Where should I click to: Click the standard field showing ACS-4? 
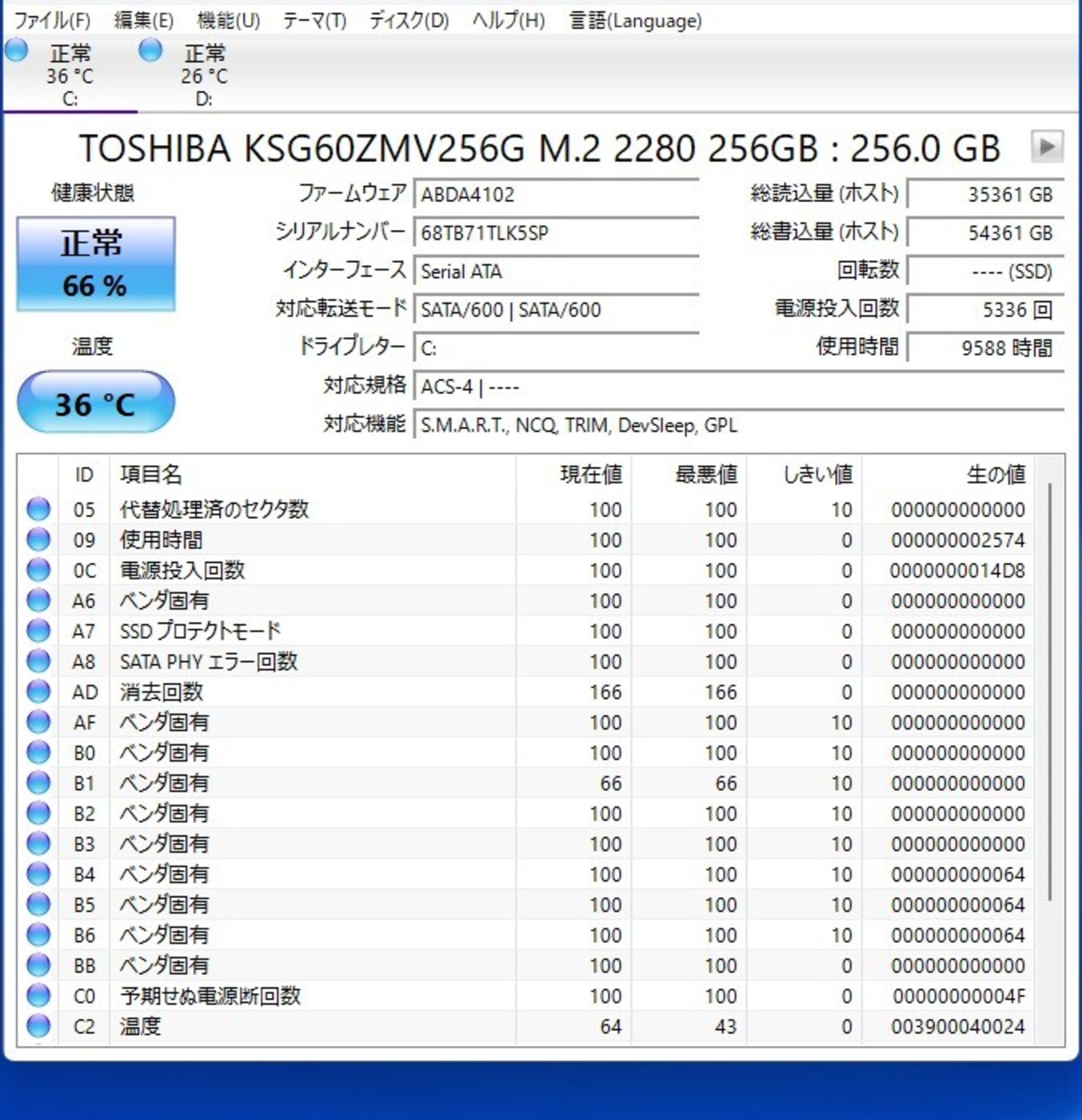click(739, 387)
